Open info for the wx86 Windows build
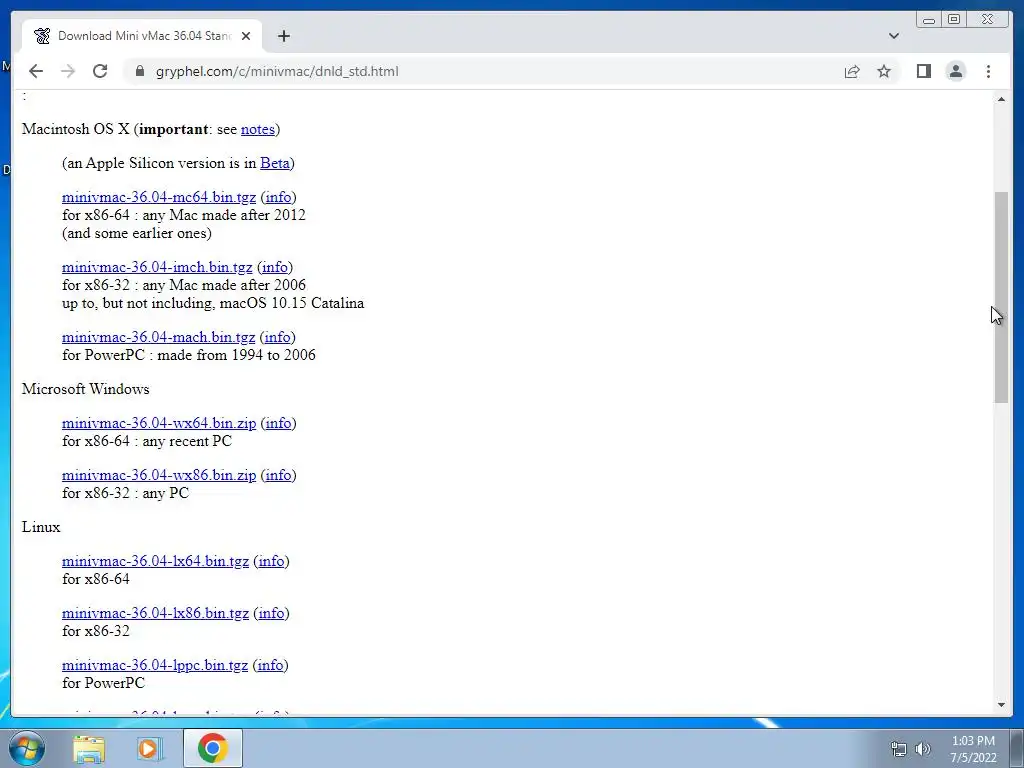The image size is (1024, 768). pyautogui.click(x=278, y=475)
